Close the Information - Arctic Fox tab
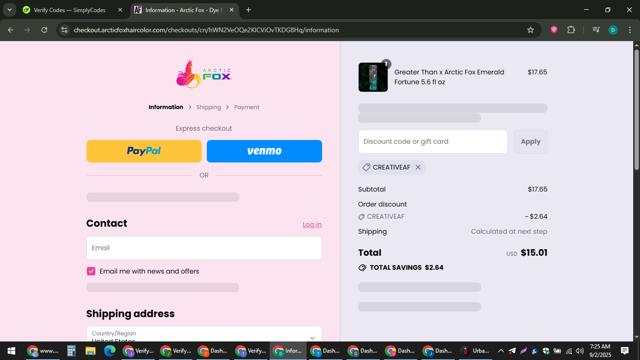 tap(231, 10)
